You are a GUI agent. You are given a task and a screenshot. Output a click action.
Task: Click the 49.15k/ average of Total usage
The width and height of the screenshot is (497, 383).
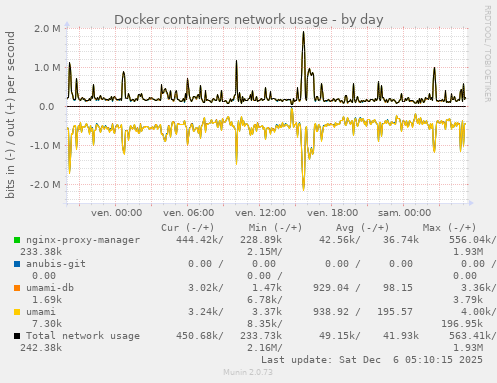[340, 336]
